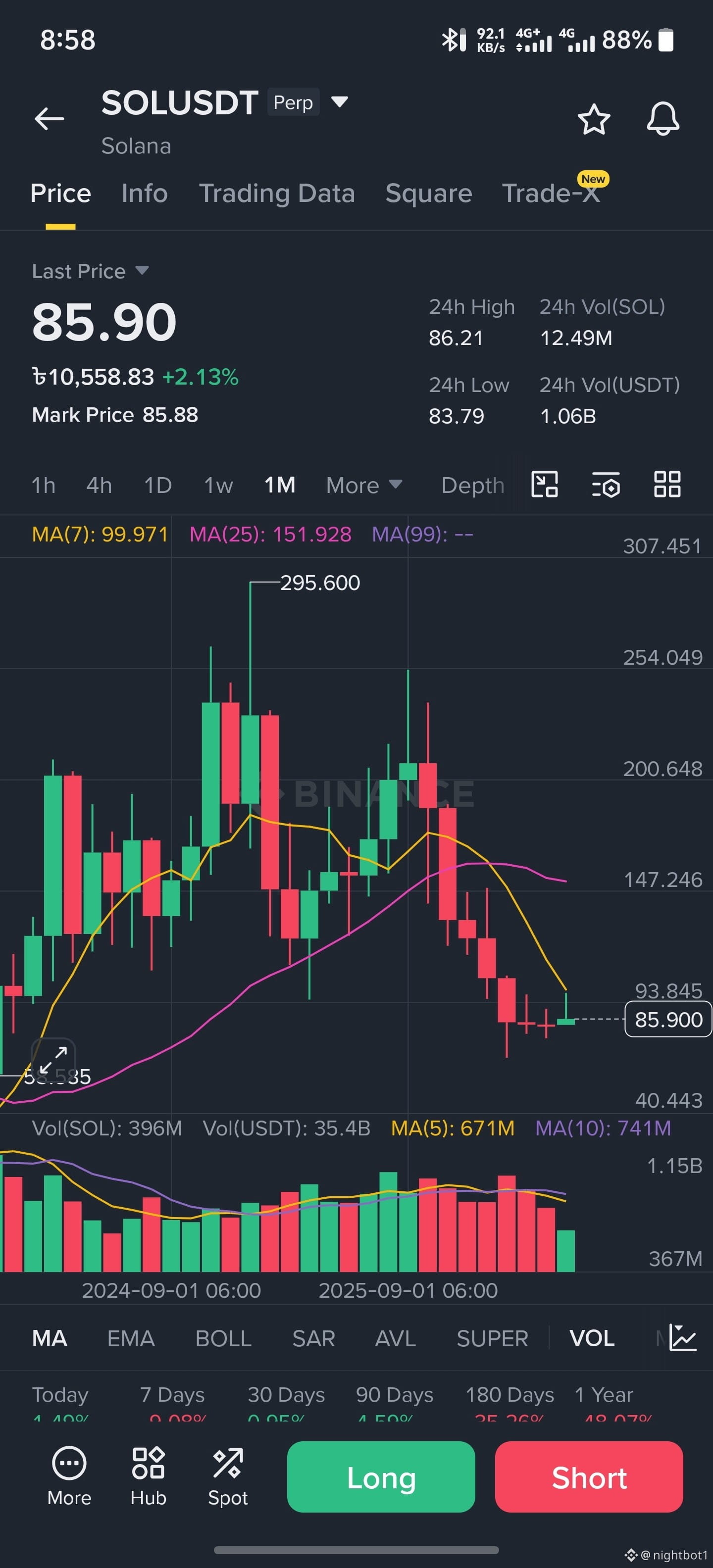Tap the 180 Days performance column

click(x=509, y=1404)
